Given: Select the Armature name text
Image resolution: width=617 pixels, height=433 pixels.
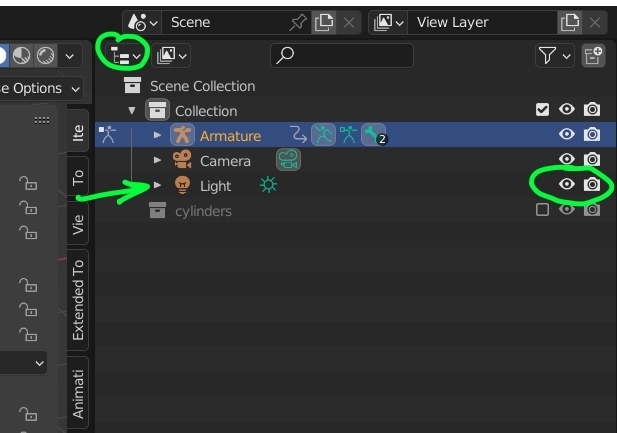Looking at the screenshot, I should tap(230, 136).
